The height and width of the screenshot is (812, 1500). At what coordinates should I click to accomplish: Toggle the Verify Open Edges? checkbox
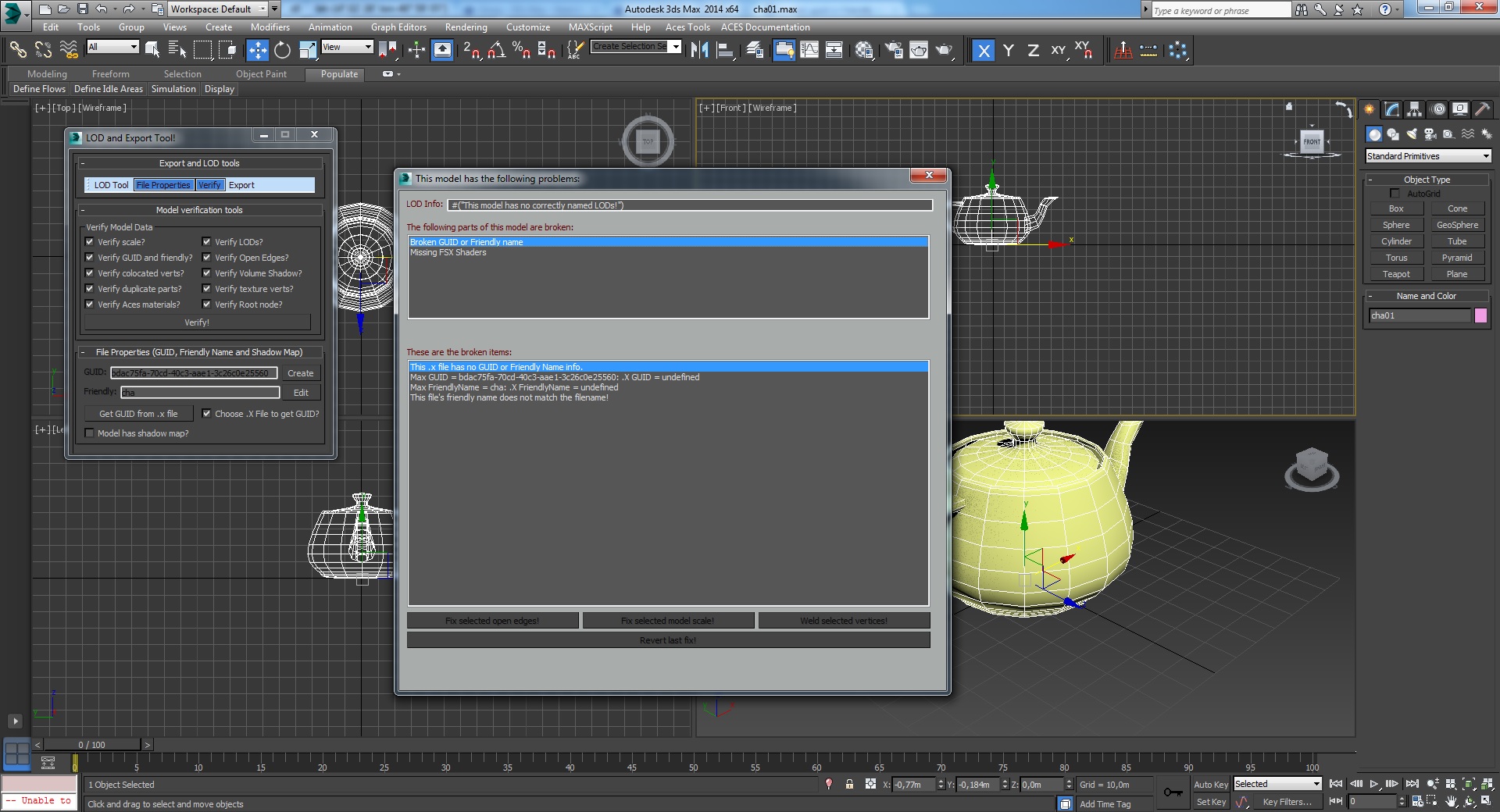click(x=206, y=258)
